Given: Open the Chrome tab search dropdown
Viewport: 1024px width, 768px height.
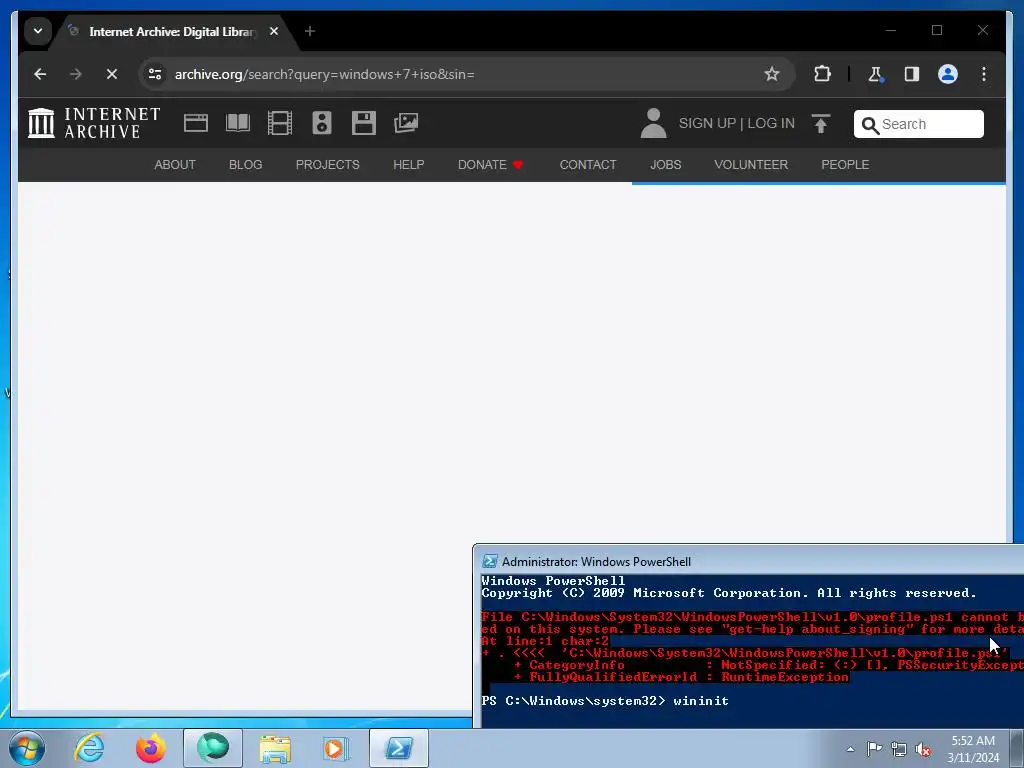Looking at the screenshot, I should 38,31.
